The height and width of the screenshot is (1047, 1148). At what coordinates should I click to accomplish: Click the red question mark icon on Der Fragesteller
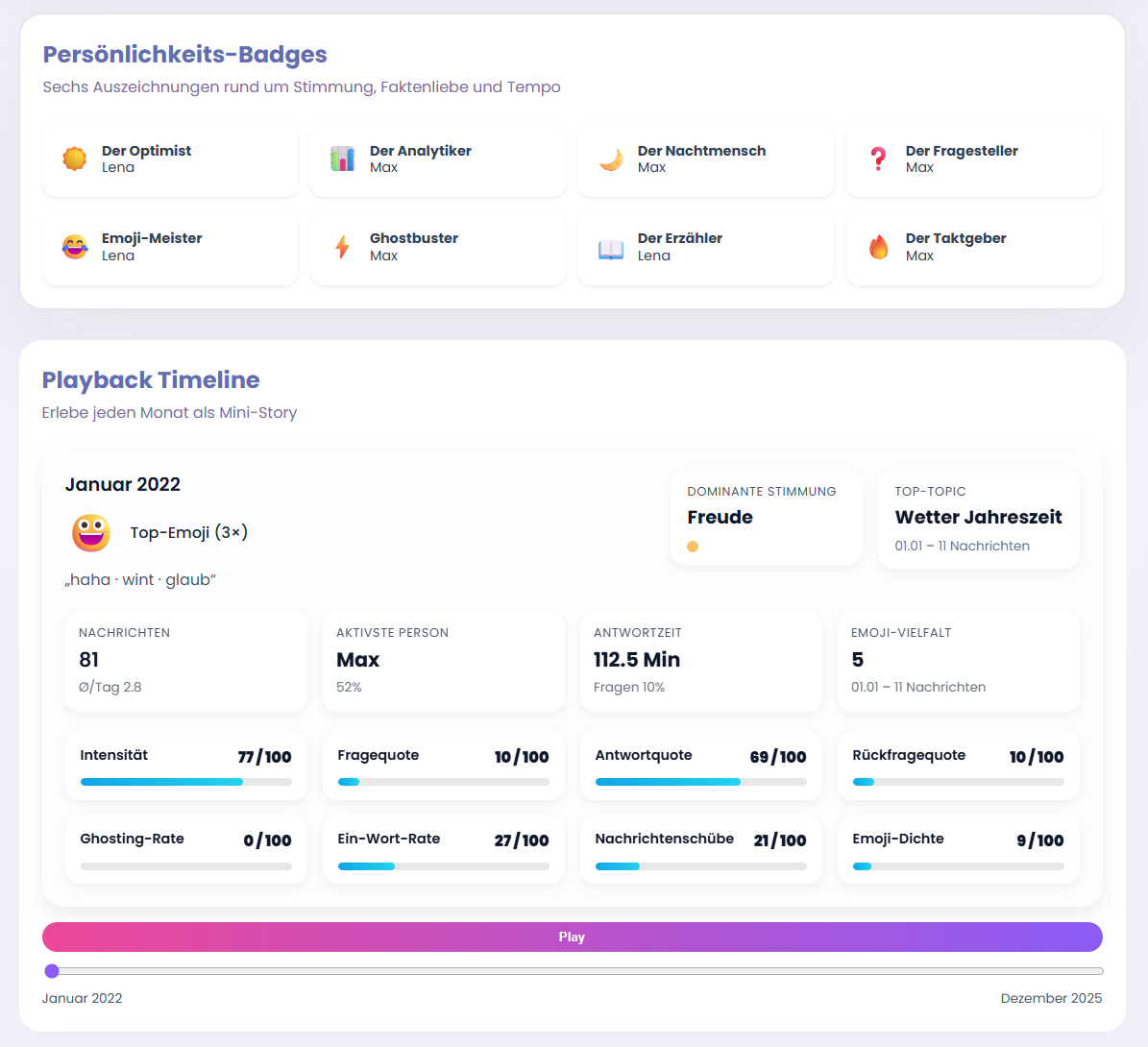[879, 158]
